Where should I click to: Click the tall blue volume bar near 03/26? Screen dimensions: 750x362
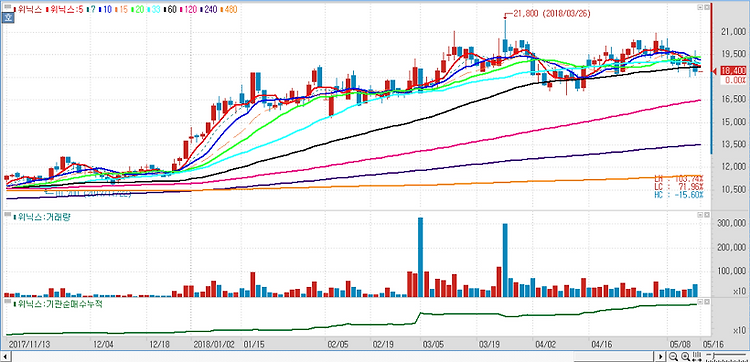coord(505,260)
